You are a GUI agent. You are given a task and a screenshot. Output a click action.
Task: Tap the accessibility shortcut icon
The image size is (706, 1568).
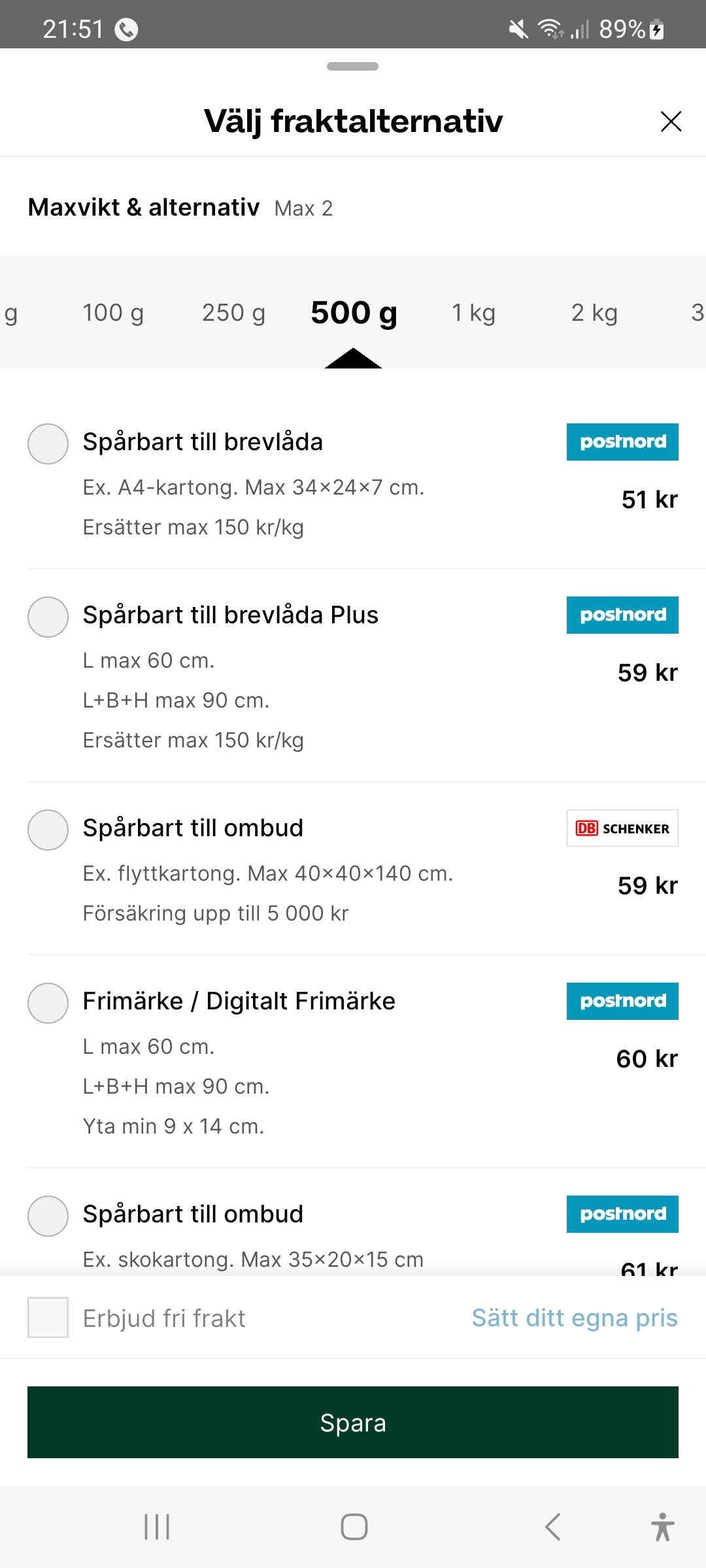click(662, 1527)
